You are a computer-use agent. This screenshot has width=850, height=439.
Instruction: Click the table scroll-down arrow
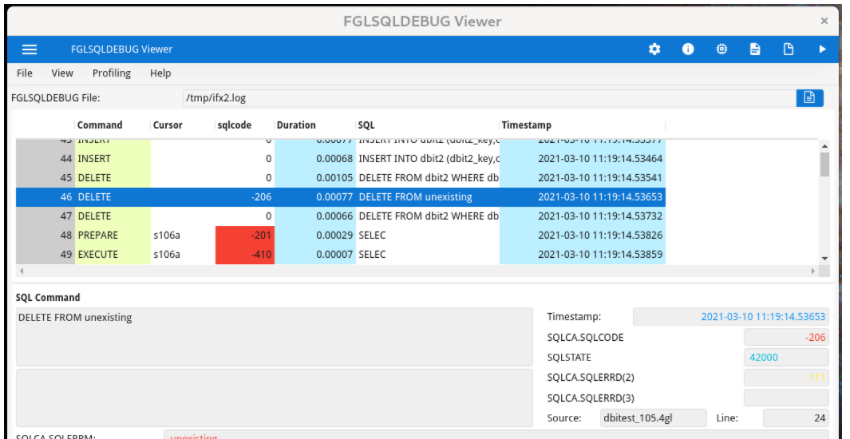[x=825, y=259]
